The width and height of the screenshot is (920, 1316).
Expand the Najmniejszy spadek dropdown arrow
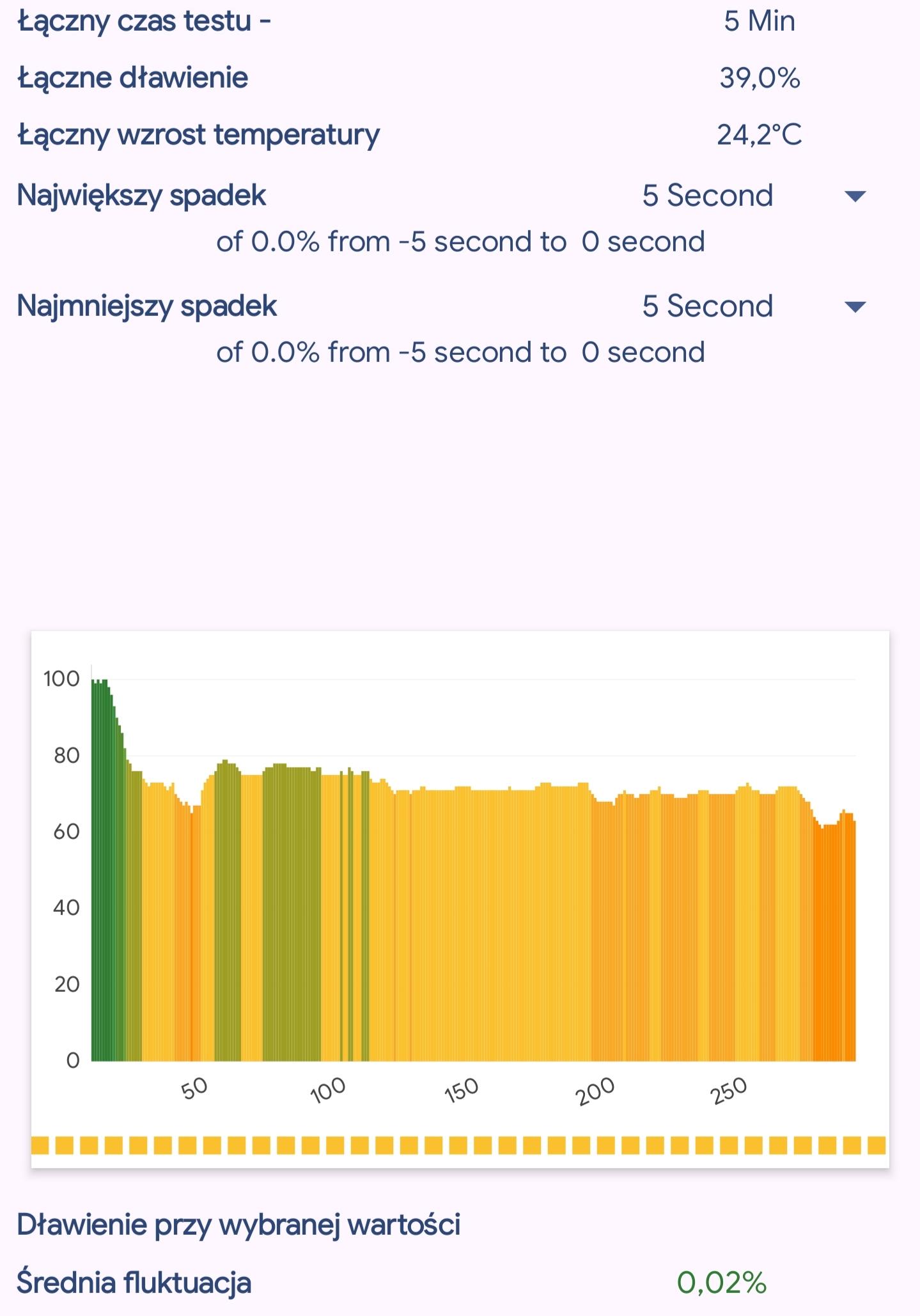click(855, 307)
